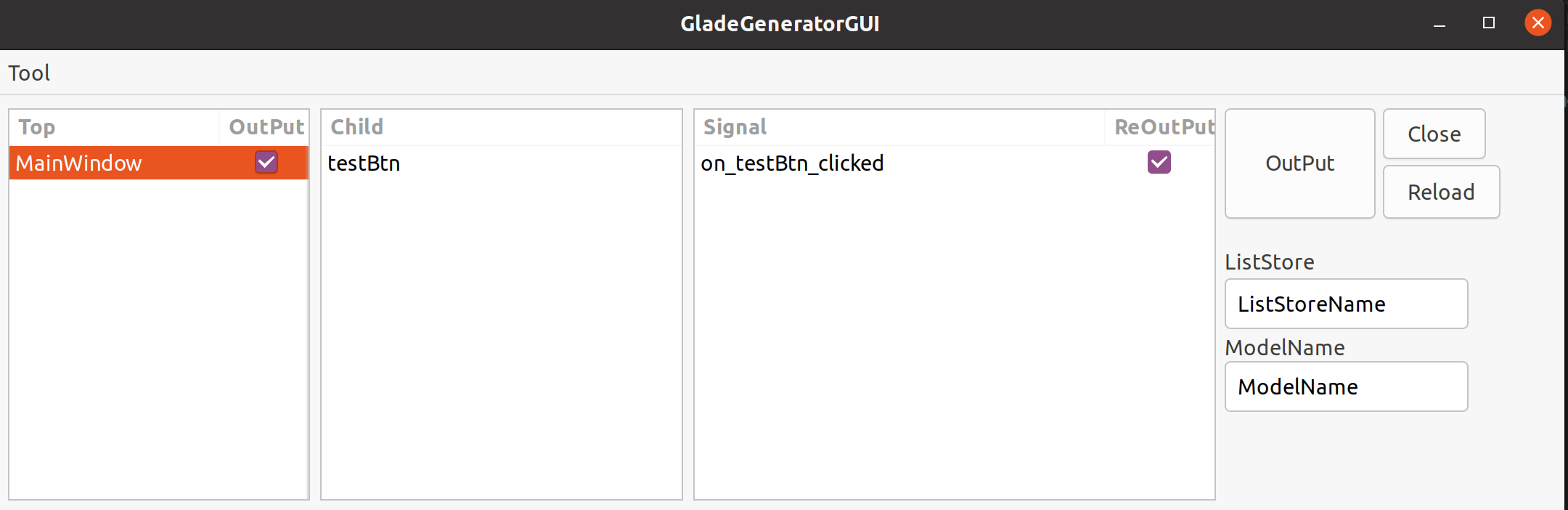Click the ModelName input field
The image size is (1568, 510).
coord(1344,386)
